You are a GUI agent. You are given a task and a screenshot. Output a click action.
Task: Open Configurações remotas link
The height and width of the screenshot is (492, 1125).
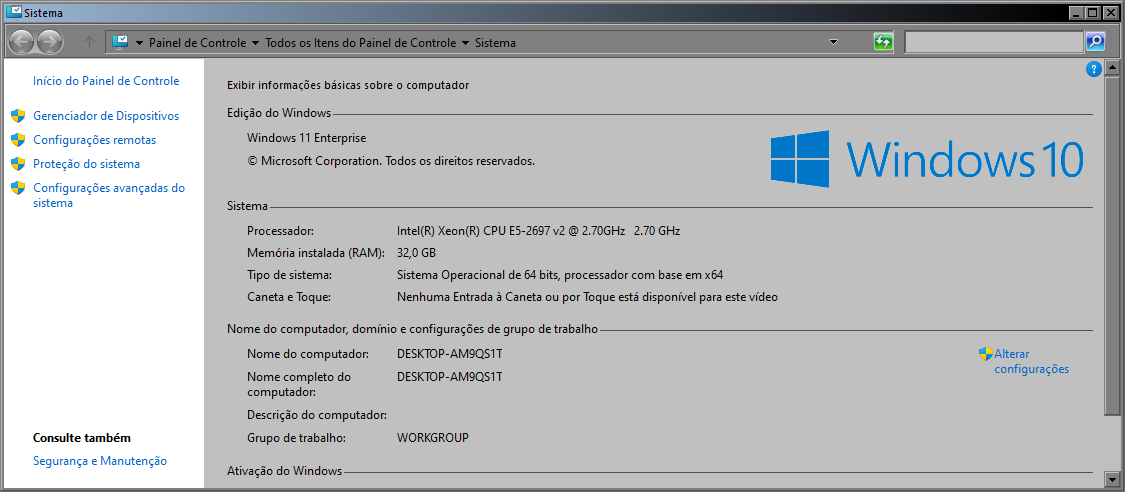(x=95, y=140)
